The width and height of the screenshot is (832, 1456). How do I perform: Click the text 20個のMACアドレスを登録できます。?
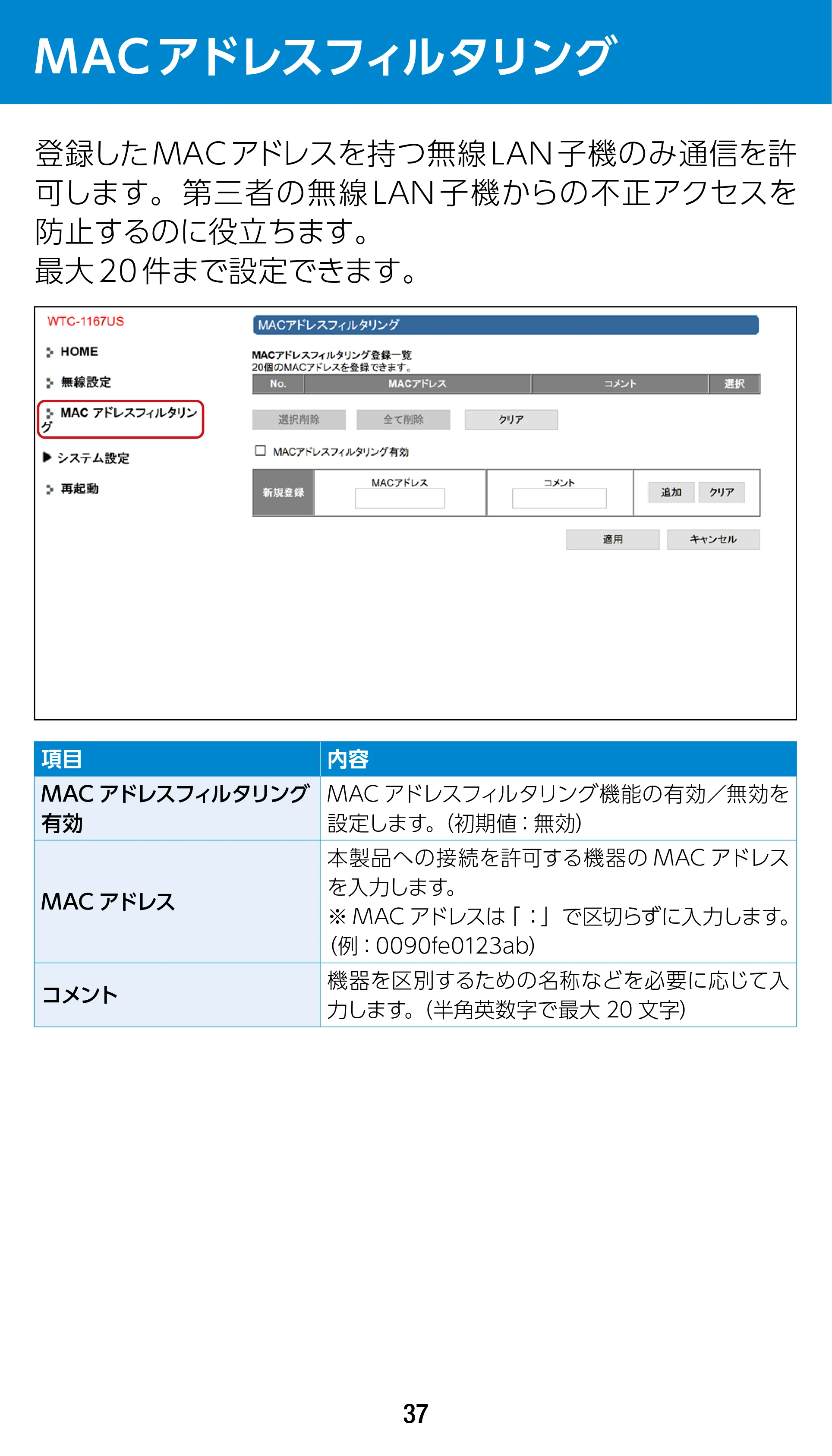pos(332,367)
